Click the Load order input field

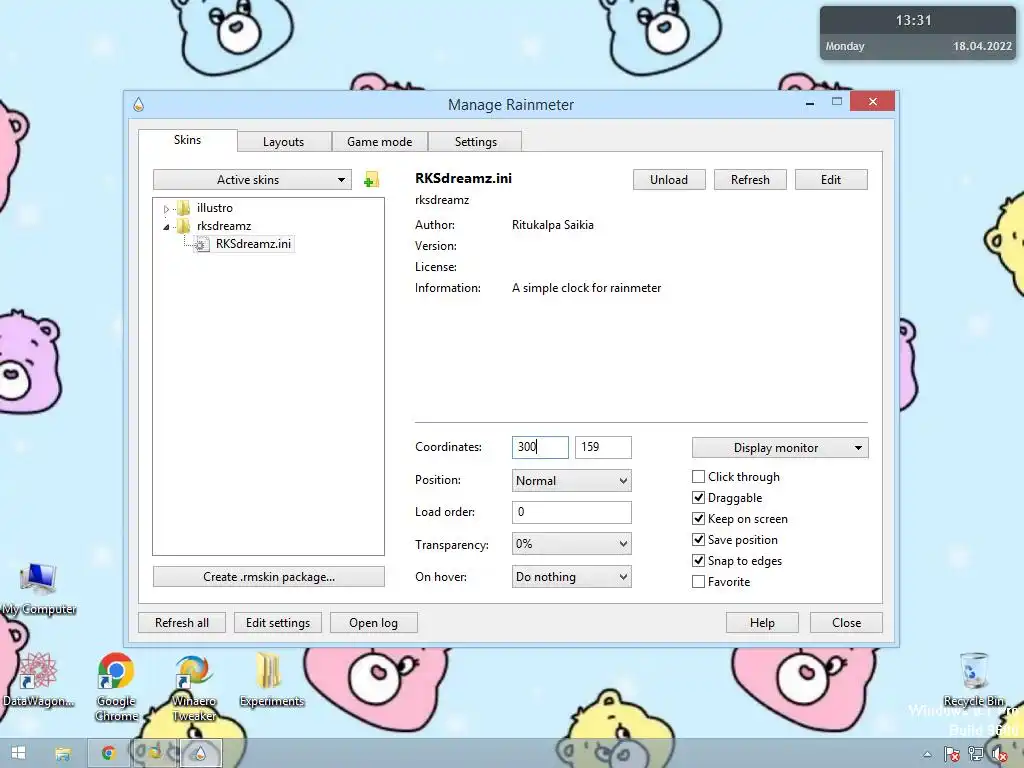571,512
